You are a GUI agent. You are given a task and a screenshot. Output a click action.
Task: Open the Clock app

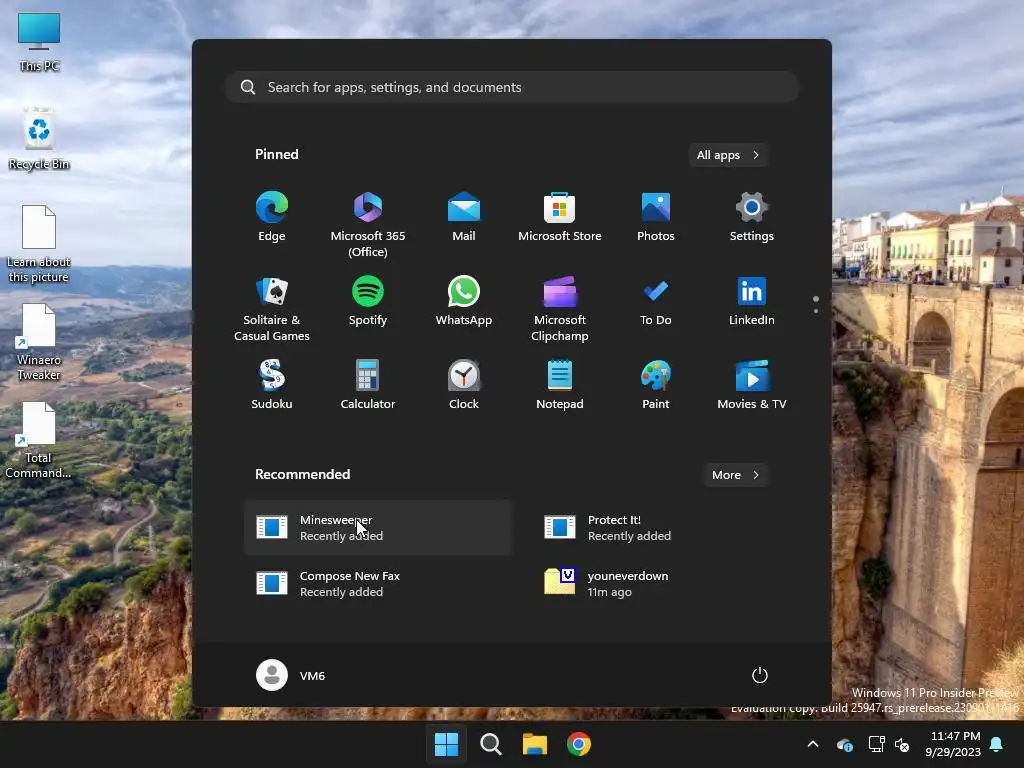(x=464, y=384)
